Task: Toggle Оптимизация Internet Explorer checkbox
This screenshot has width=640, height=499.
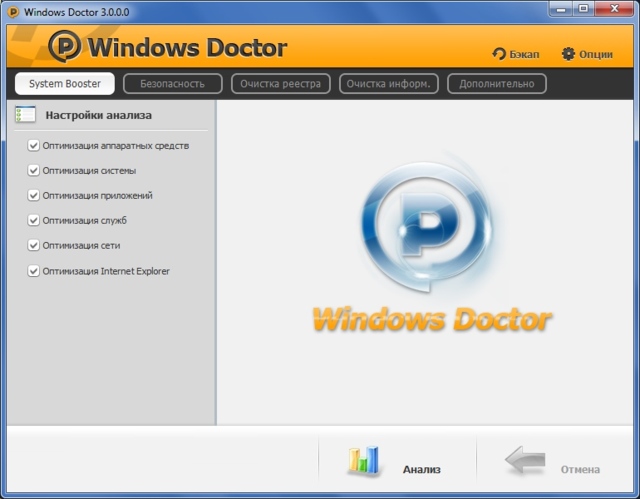Action: point(34,271)
